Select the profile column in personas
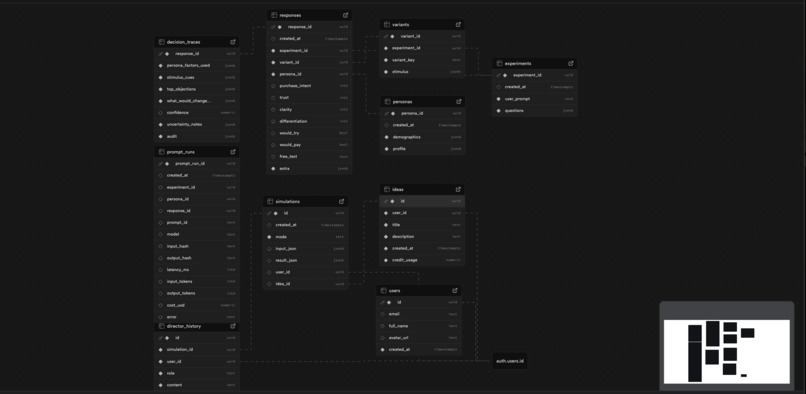 [x=422, y=149]
